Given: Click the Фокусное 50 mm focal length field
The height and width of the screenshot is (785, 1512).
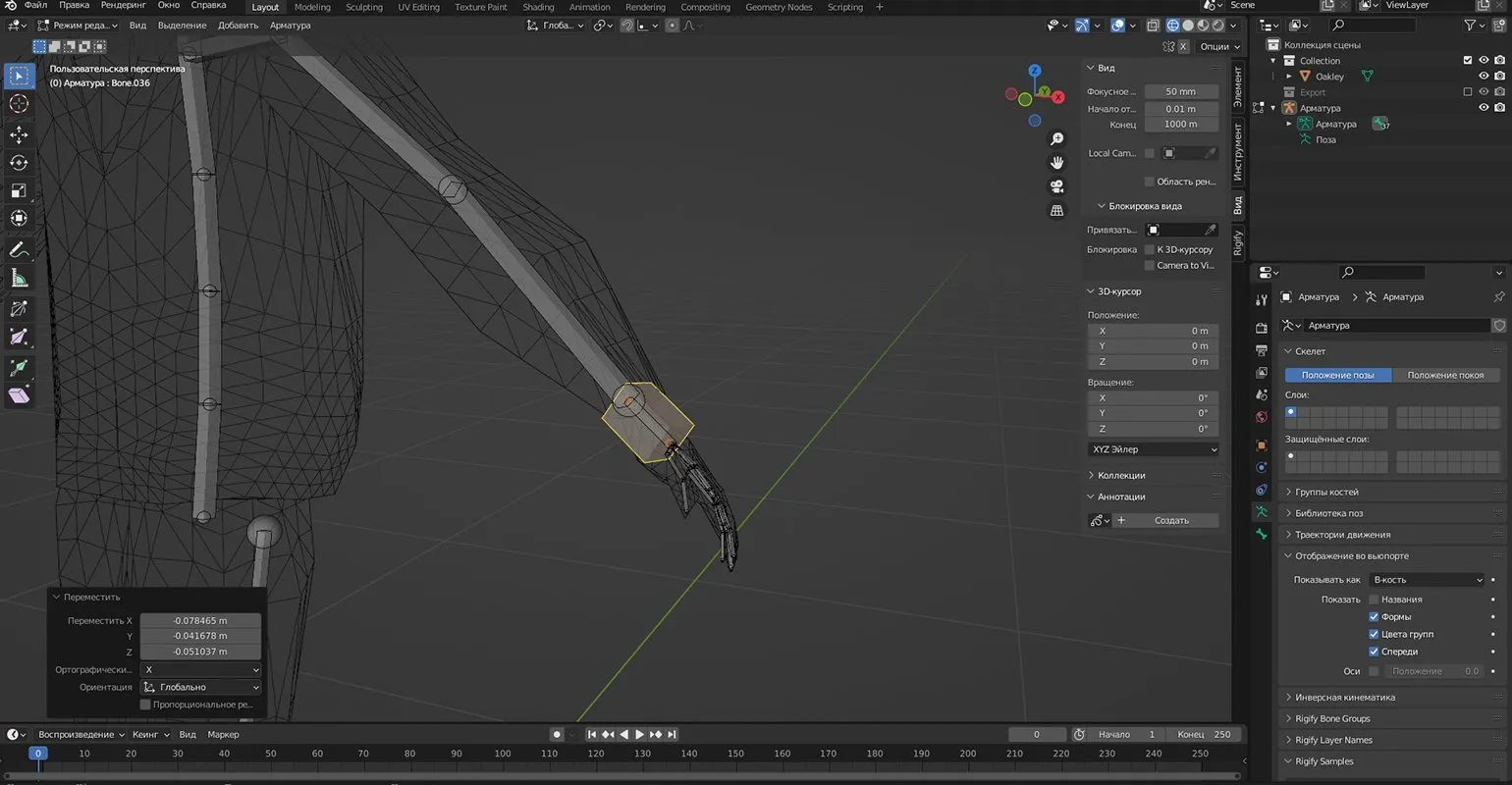Looking at the screenshot, I should [x=1180, y=91].
